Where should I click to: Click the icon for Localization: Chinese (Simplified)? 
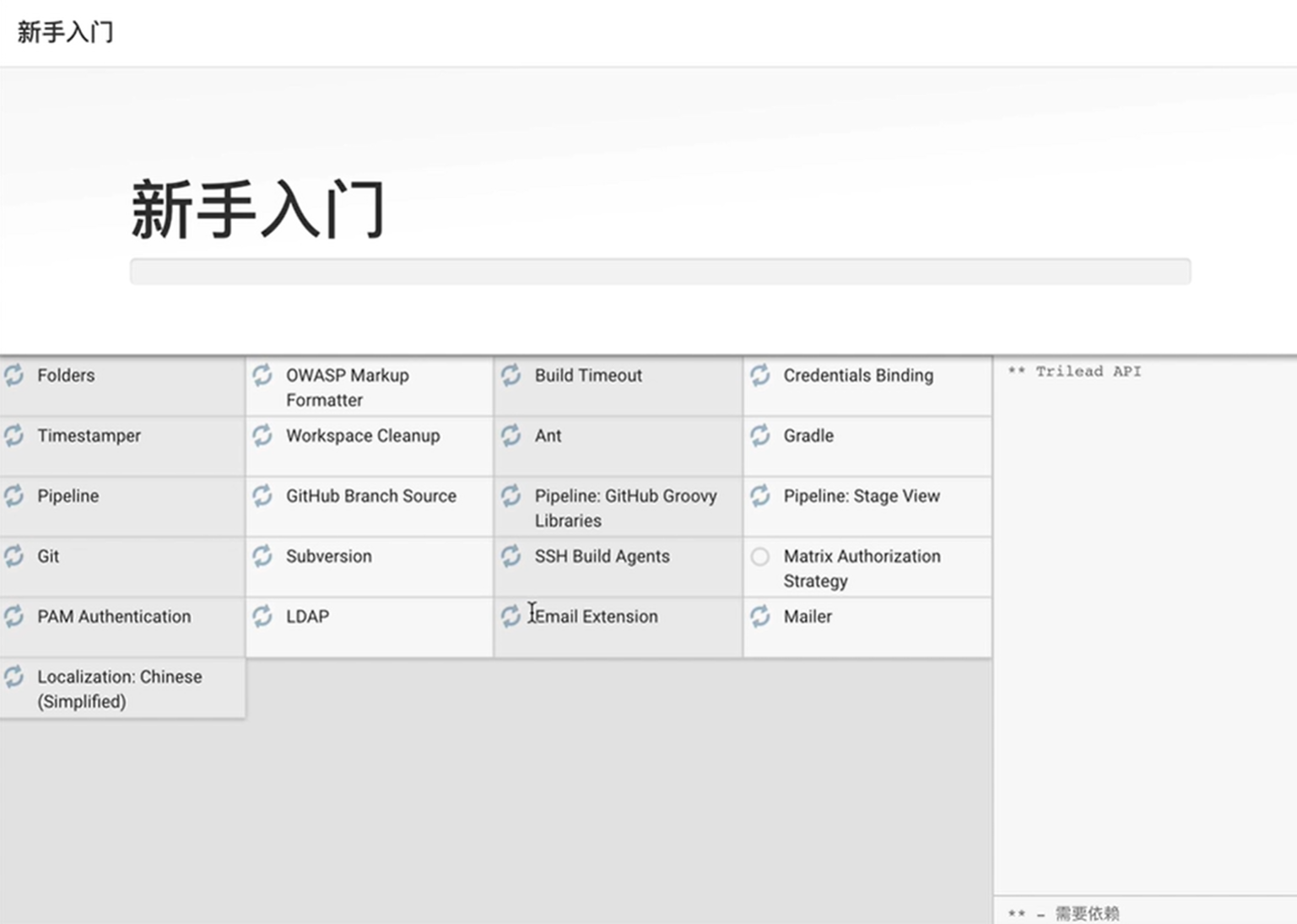tap(14, 677)
